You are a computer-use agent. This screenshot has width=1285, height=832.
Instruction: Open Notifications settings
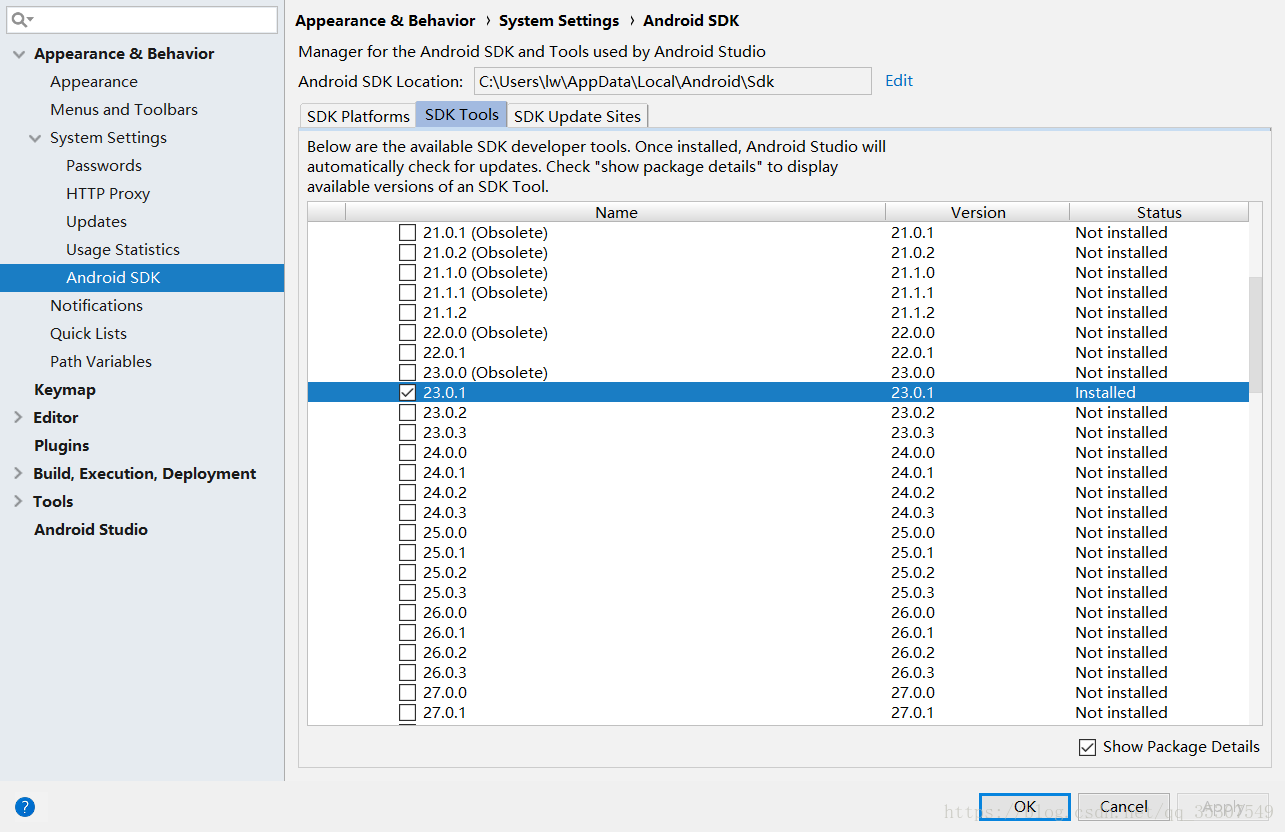(96, 306)
